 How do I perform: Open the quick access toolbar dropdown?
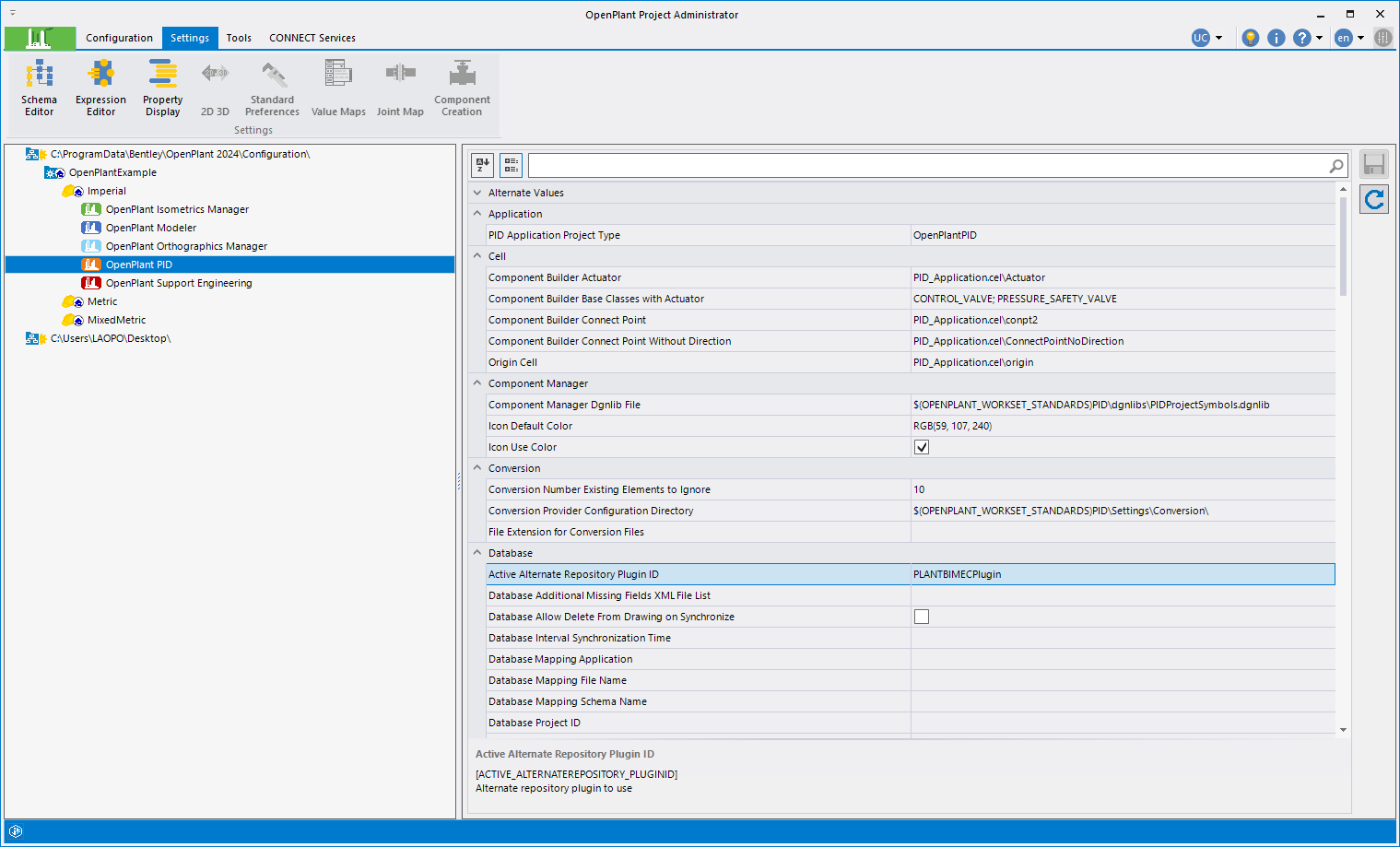[13, 13]
